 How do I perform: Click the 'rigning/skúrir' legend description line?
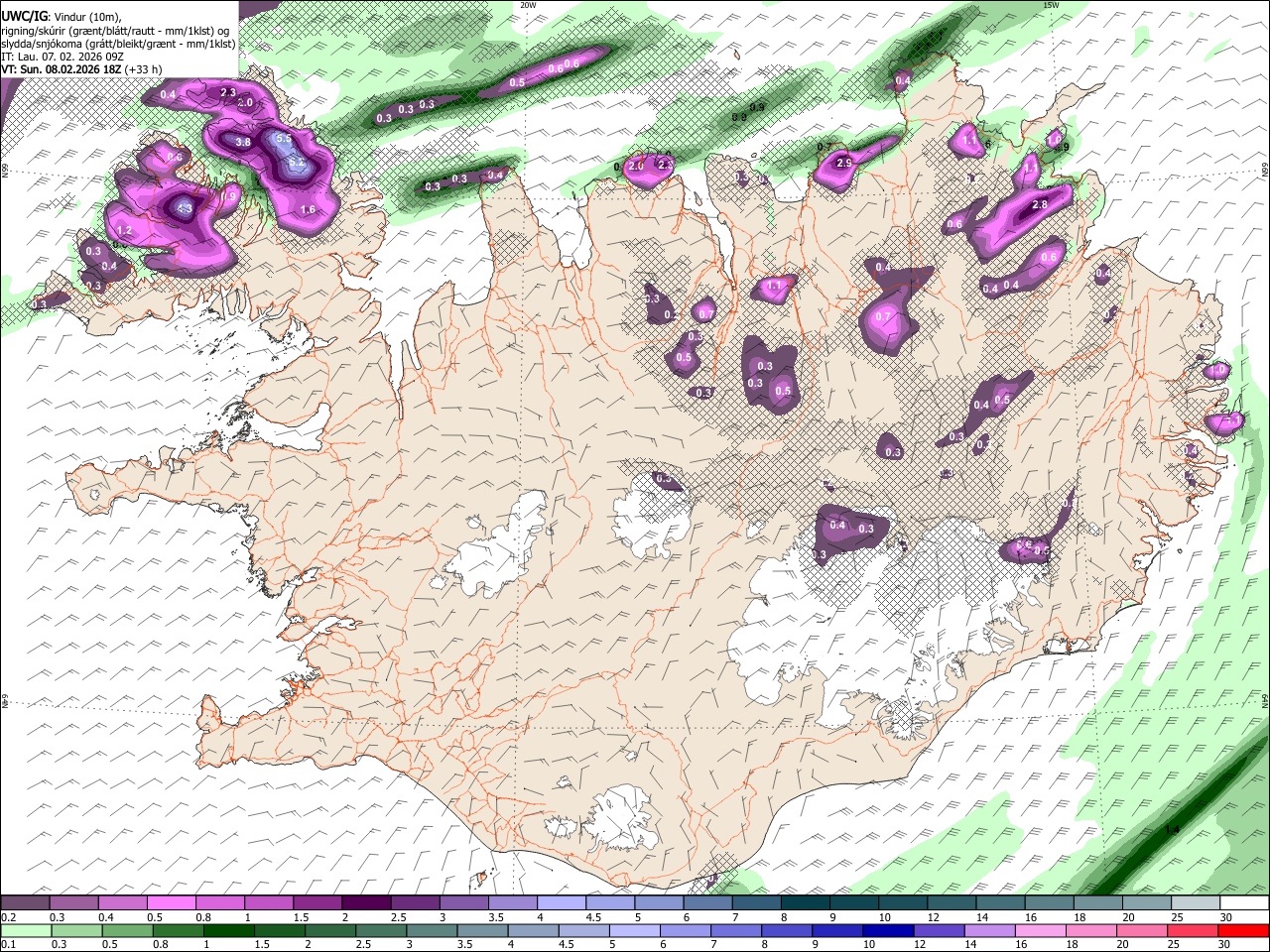tap(116, 30)
